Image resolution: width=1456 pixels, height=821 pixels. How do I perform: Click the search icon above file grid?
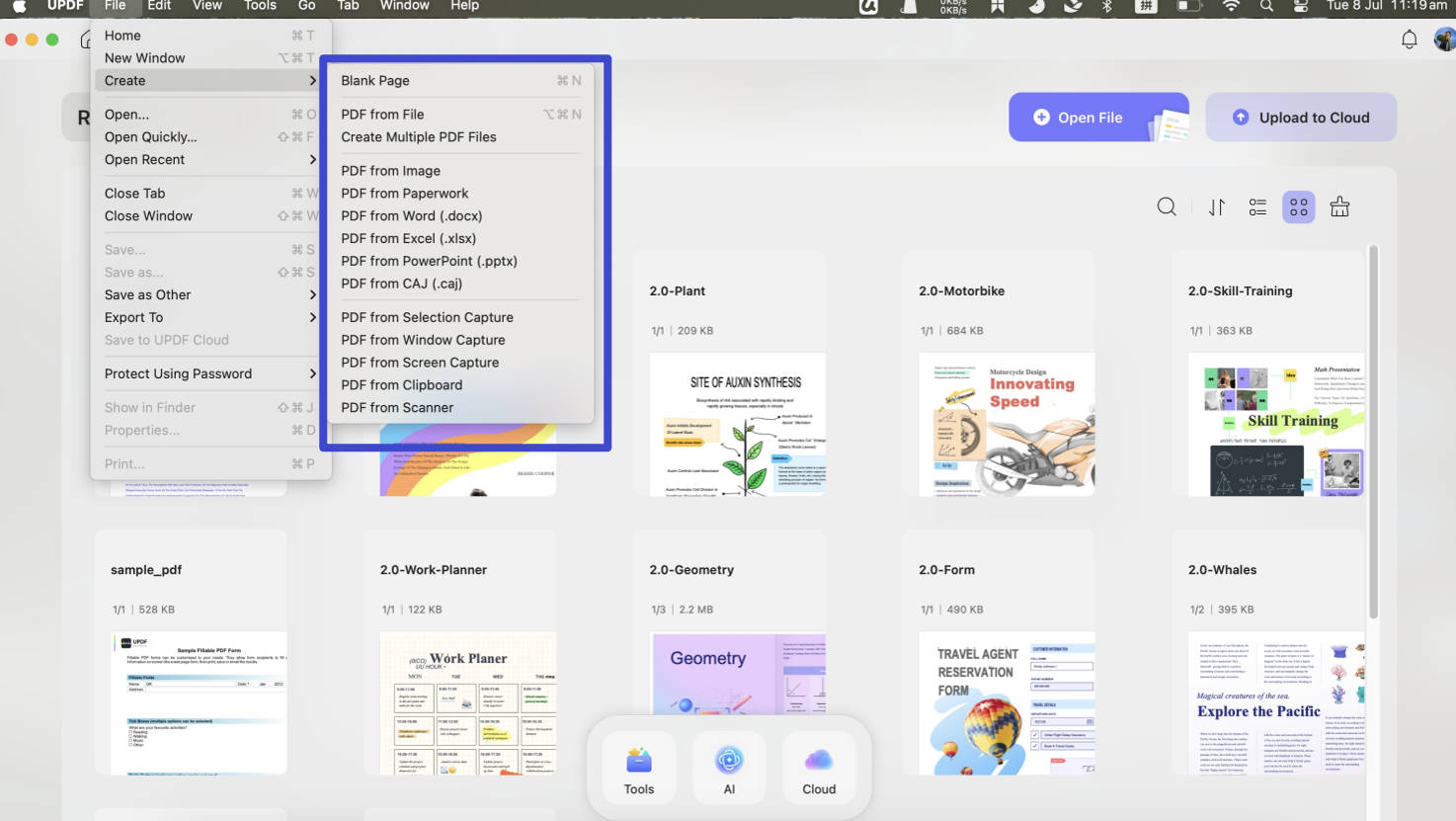pos(1167,206)
